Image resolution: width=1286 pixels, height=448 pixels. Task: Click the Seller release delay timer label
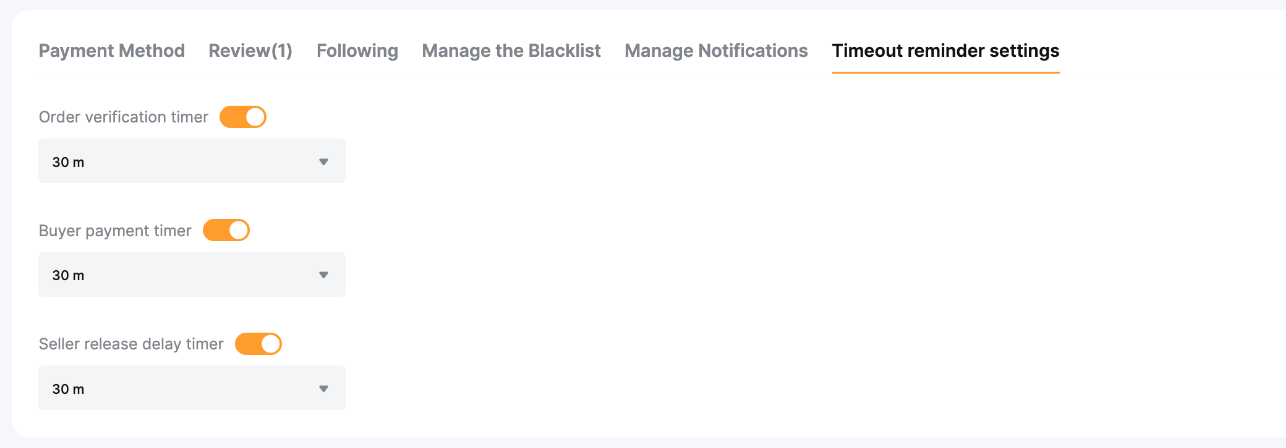click(x=131, y=344)
